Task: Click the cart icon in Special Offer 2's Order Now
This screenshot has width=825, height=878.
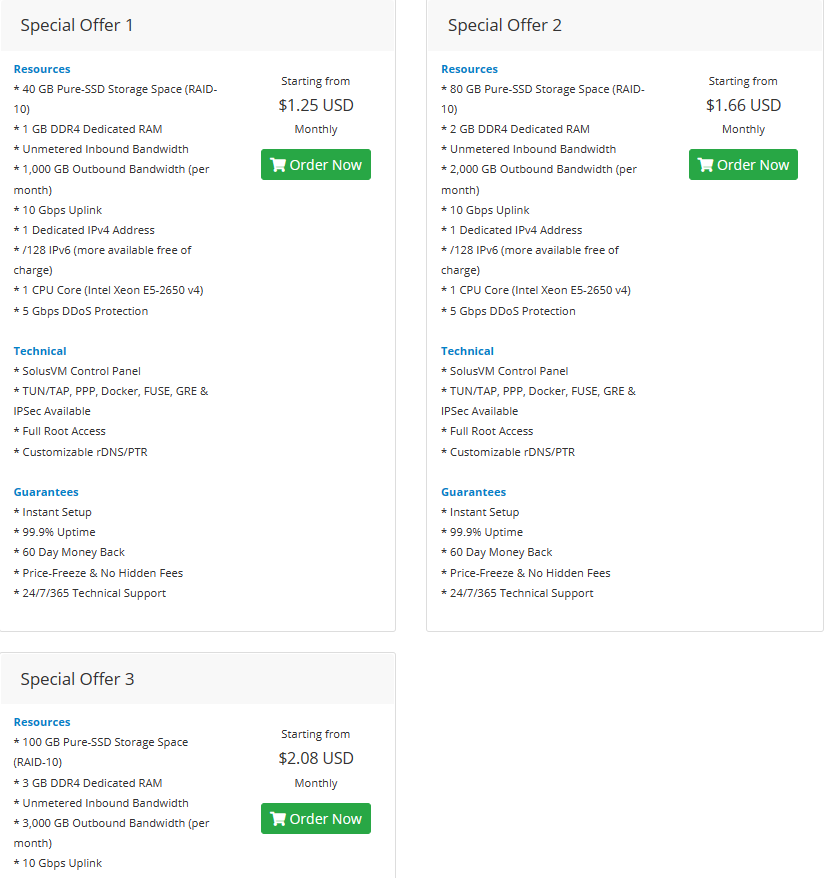Action: pyautogui.click(x=705, y=165)
